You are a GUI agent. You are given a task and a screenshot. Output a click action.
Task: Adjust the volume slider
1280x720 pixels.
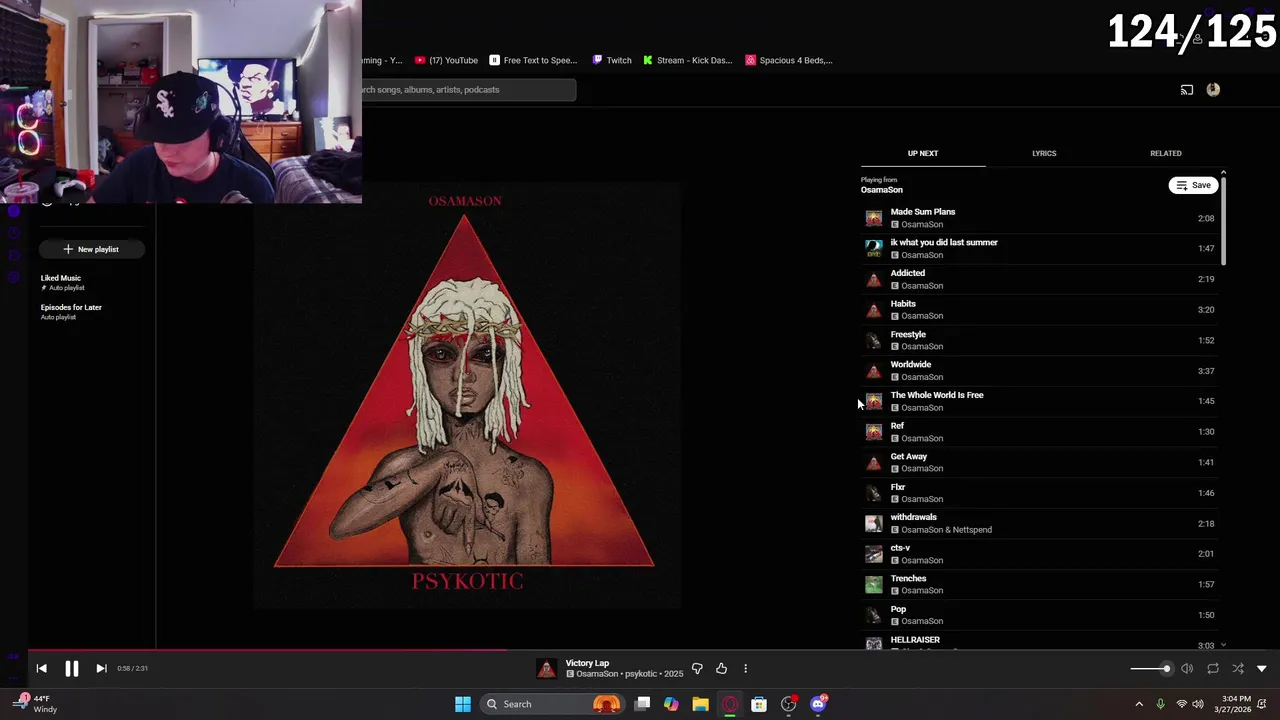1150,668
